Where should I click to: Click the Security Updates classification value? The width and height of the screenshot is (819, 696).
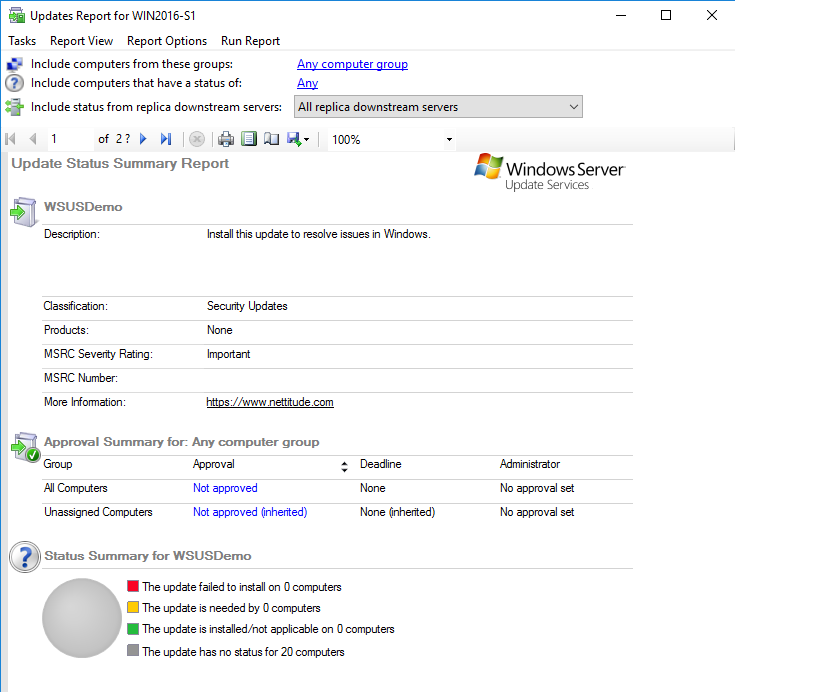pyautogui.click(x=247, y=306)
